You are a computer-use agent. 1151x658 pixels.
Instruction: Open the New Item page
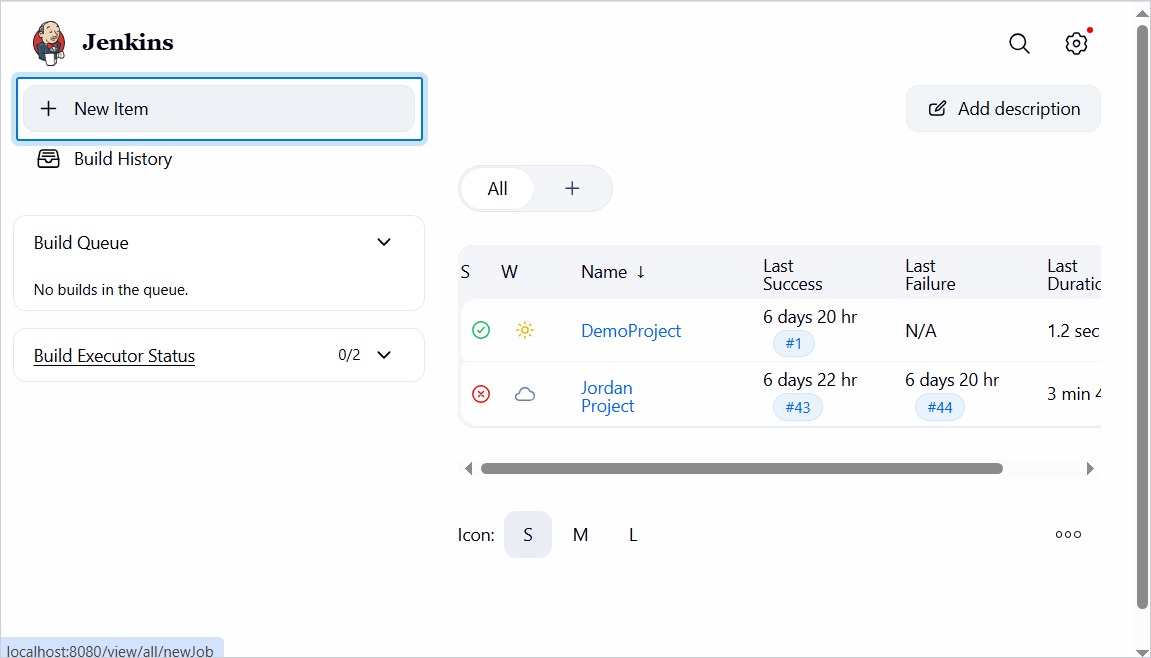219,109
